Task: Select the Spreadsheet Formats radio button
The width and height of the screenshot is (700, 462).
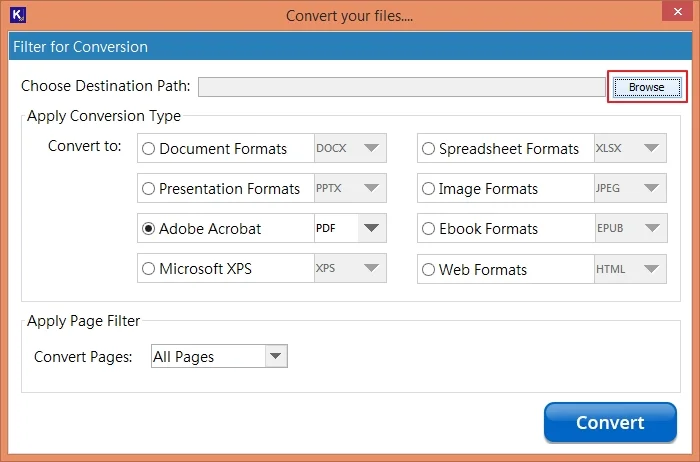Action: [428, 148]
